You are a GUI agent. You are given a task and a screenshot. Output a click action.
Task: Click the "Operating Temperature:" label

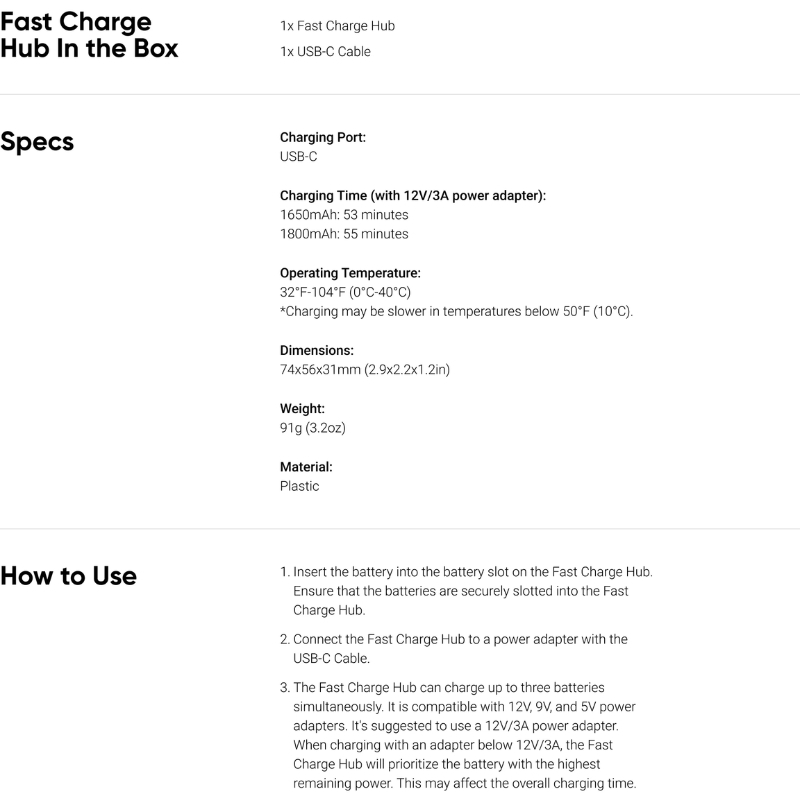[350, 273]
